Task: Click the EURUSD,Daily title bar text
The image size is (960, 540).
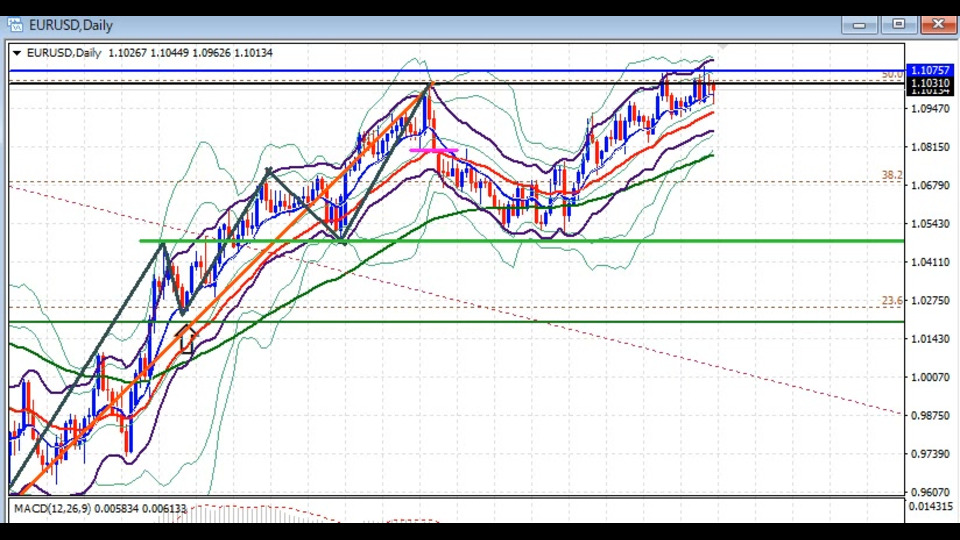Action: click(71, 25)
